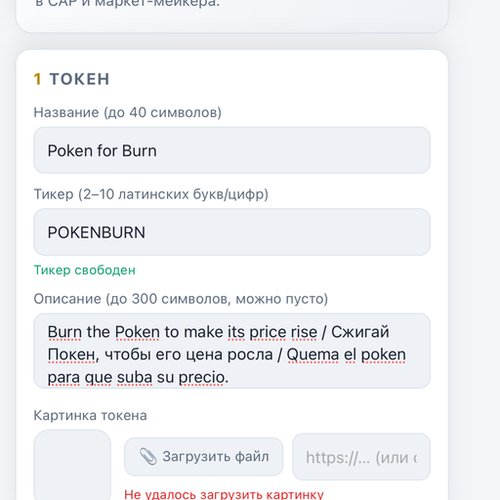This screenshot has width=500, height=500.
Task: Click the "Загрузить файл" upload button
Action: 204,457
